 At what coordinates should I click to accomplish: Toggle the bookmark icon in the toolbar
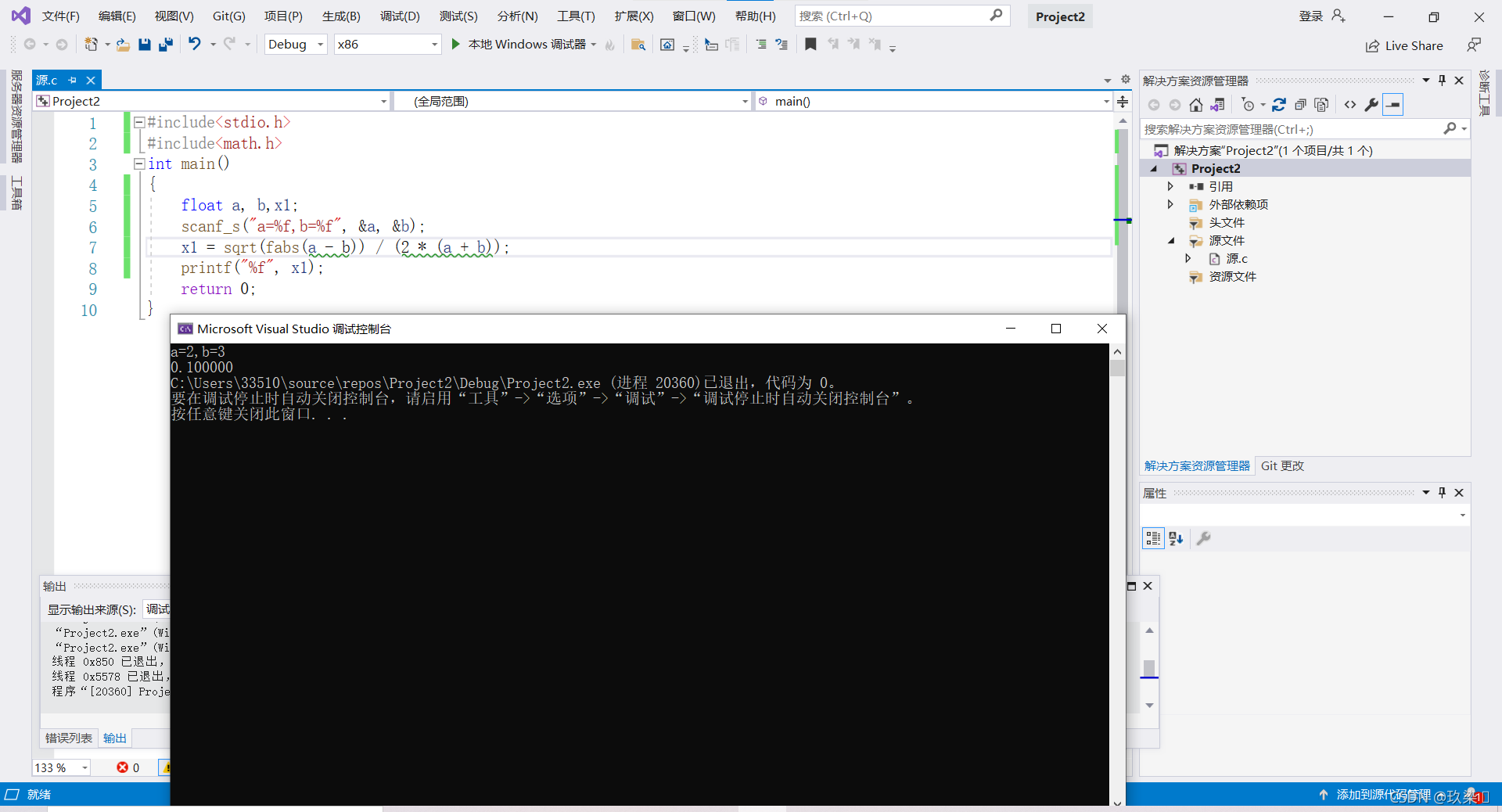[x=810, y=45]
